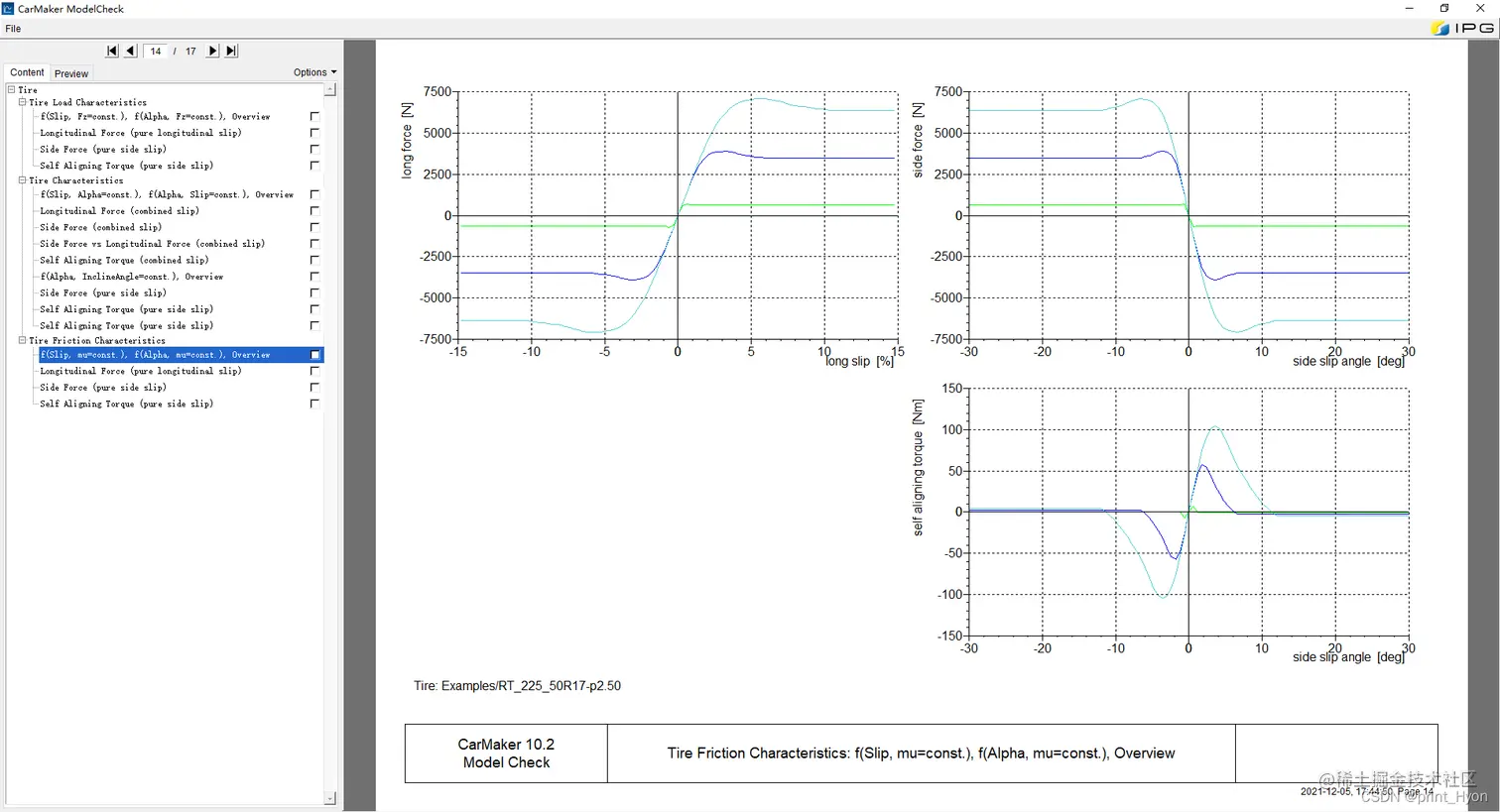Viewport: 1500px width, 812px height.
Task: Check the f(Alpha, InclineAngle=const.) Overview checkbox
Action: coord(314,276)
